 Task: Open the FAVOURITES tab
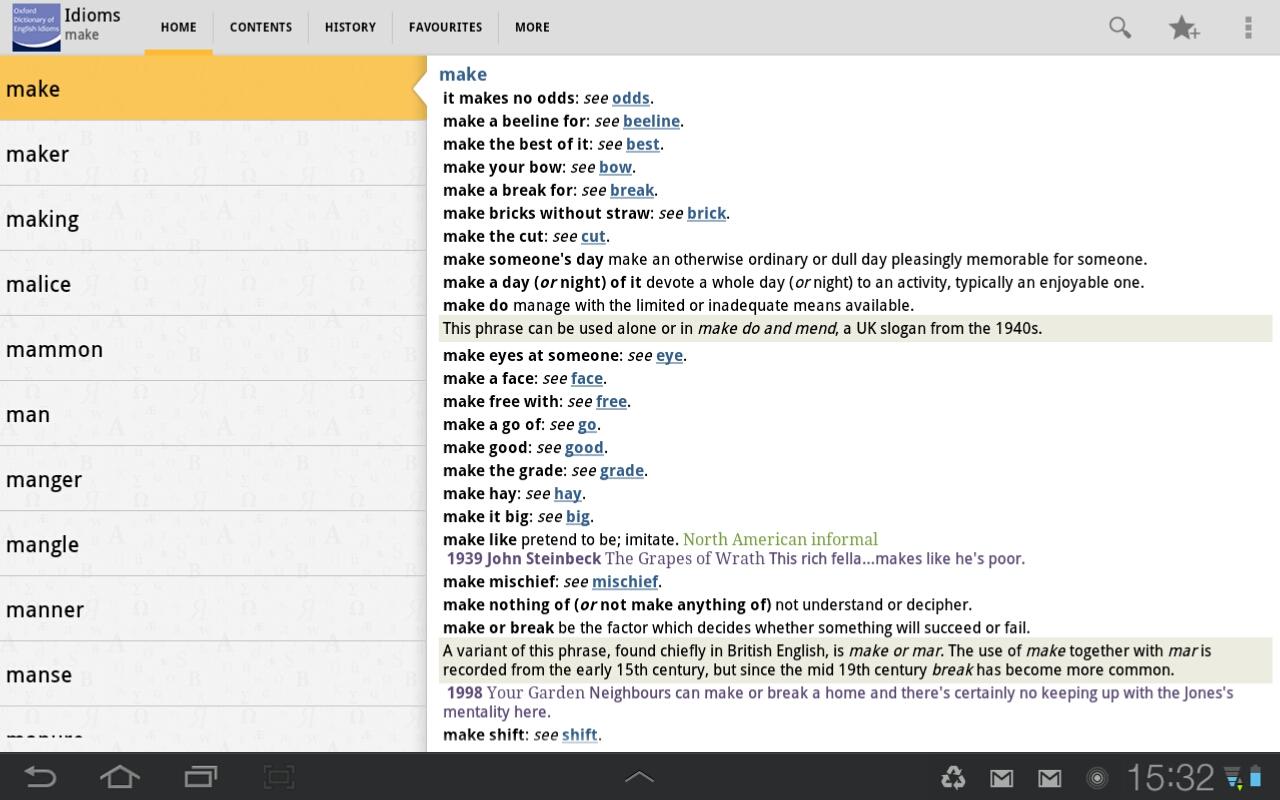point(445,27)
